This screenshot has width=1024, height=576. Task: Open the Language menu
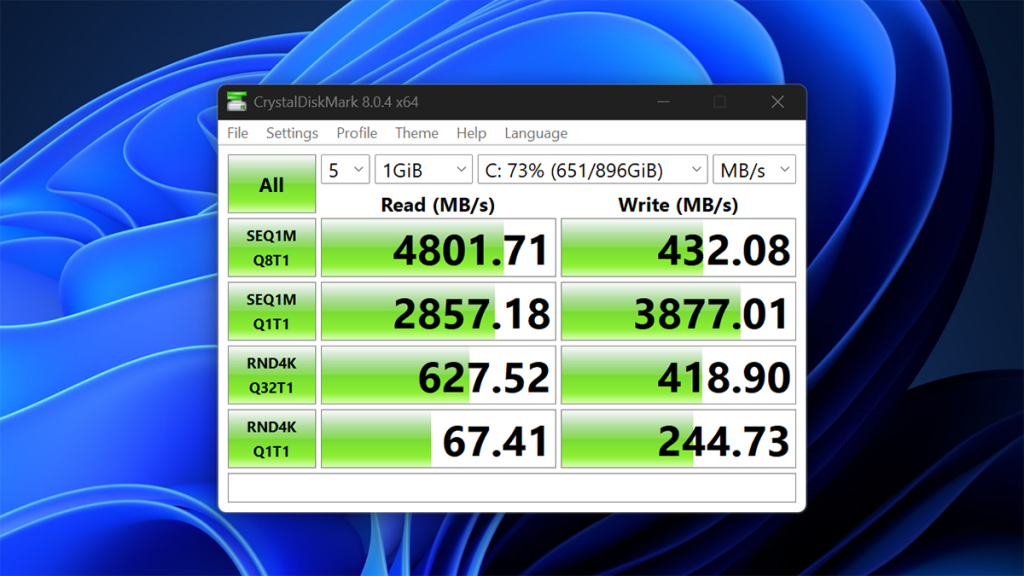tap(536, 133)
